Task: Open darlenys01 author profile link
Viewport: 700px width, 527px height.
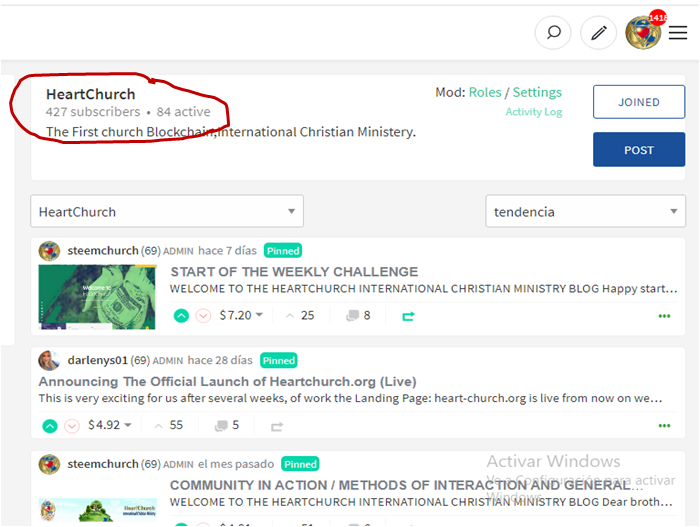Action: [x=98, y=360]
